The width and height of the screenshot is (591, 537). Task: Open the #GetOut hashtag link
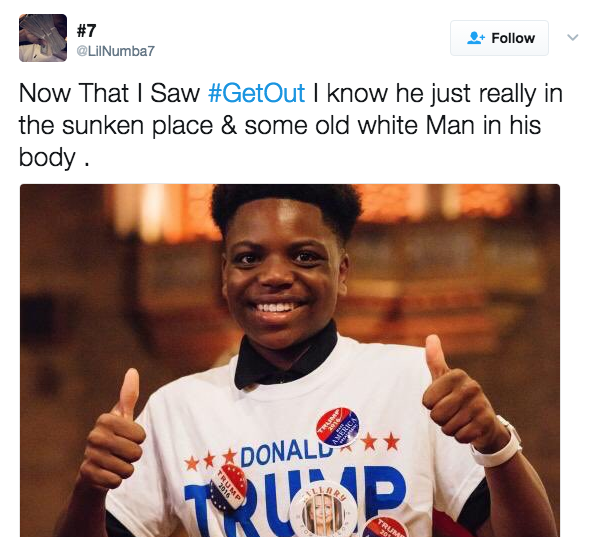click(x=256, y=93)
